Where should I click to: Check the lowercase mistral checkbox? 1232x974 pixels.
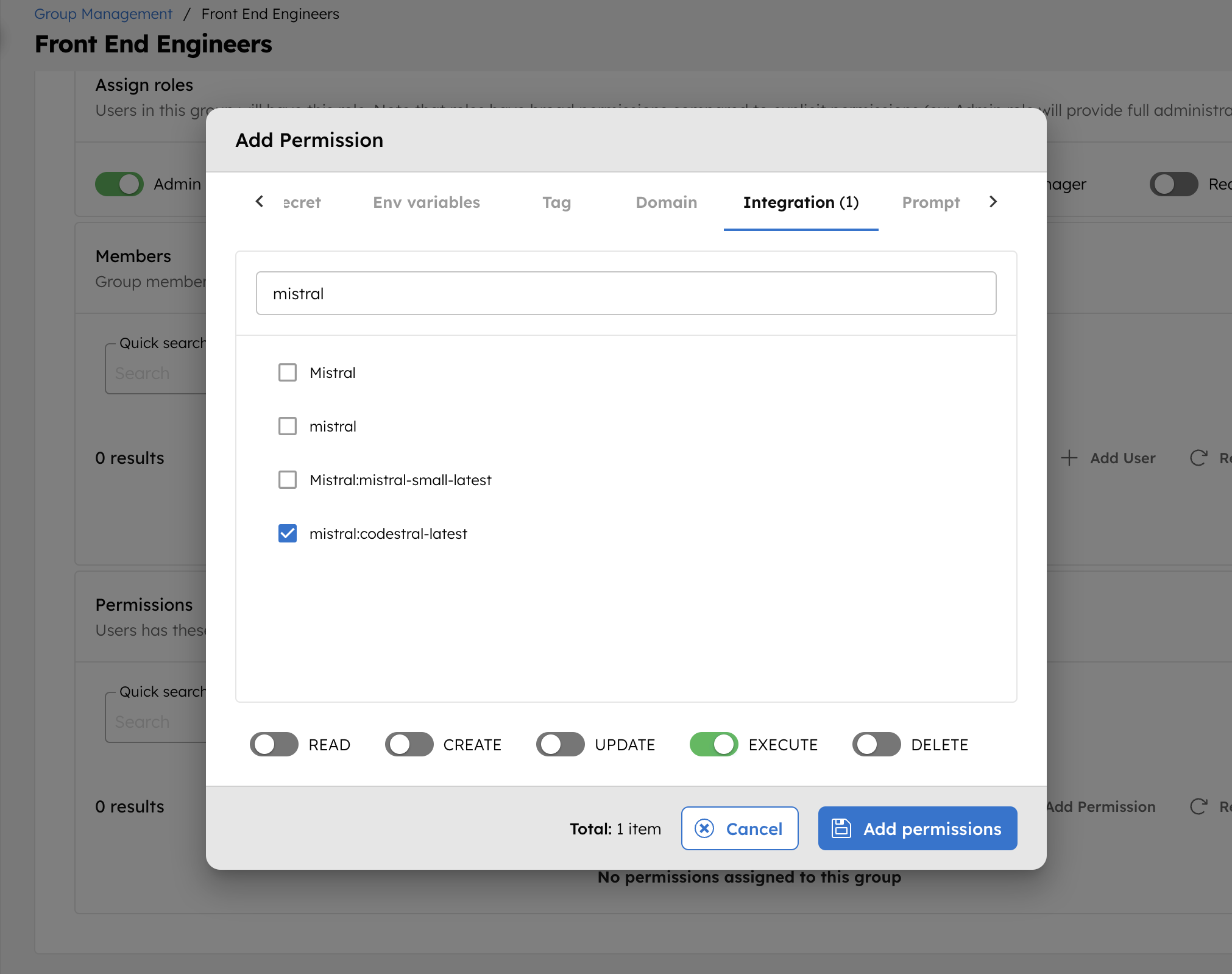pyautogui.click(x=288, y=426)
